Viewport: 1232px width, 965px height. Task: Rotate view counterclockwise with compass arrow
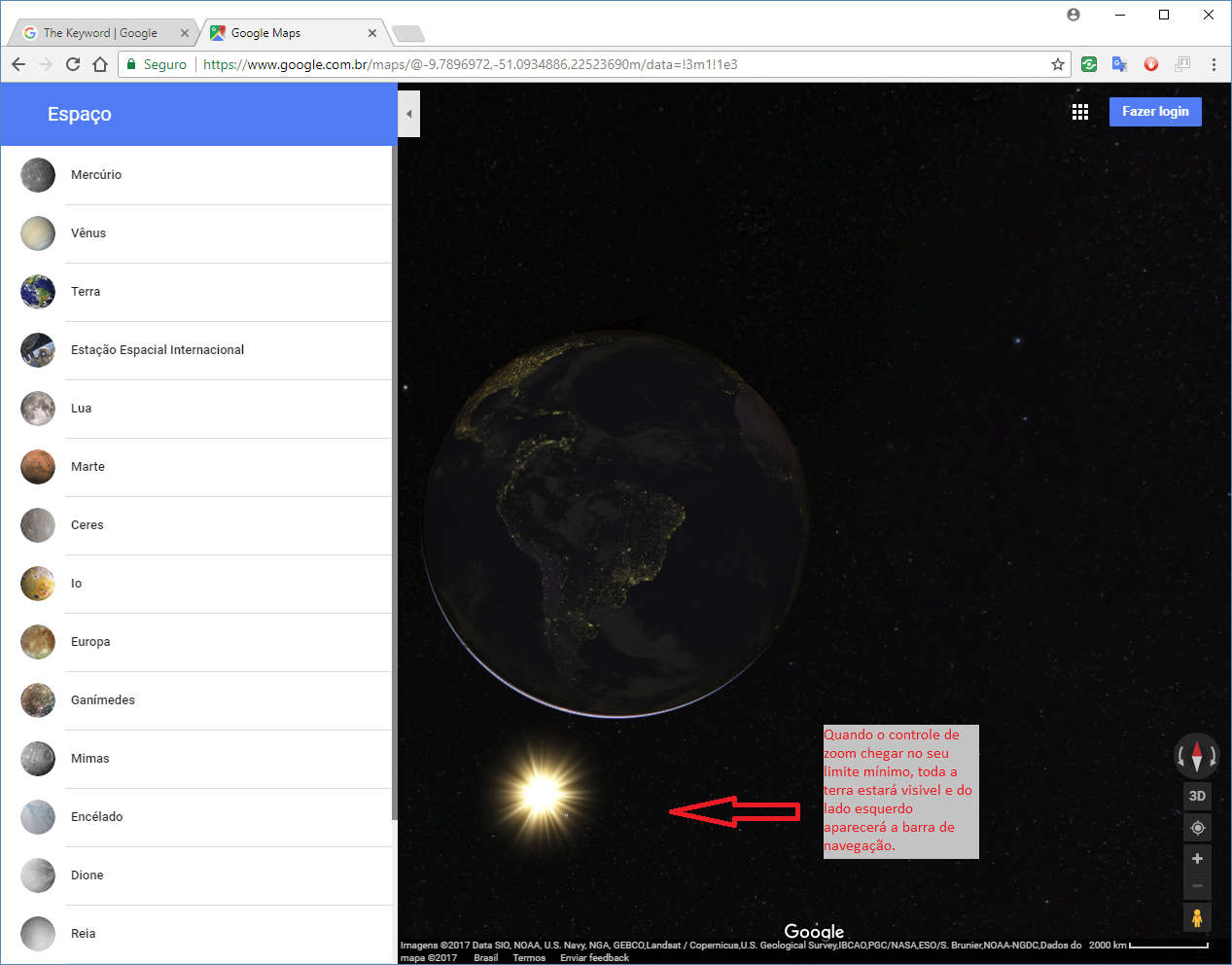pos(1180,756)
